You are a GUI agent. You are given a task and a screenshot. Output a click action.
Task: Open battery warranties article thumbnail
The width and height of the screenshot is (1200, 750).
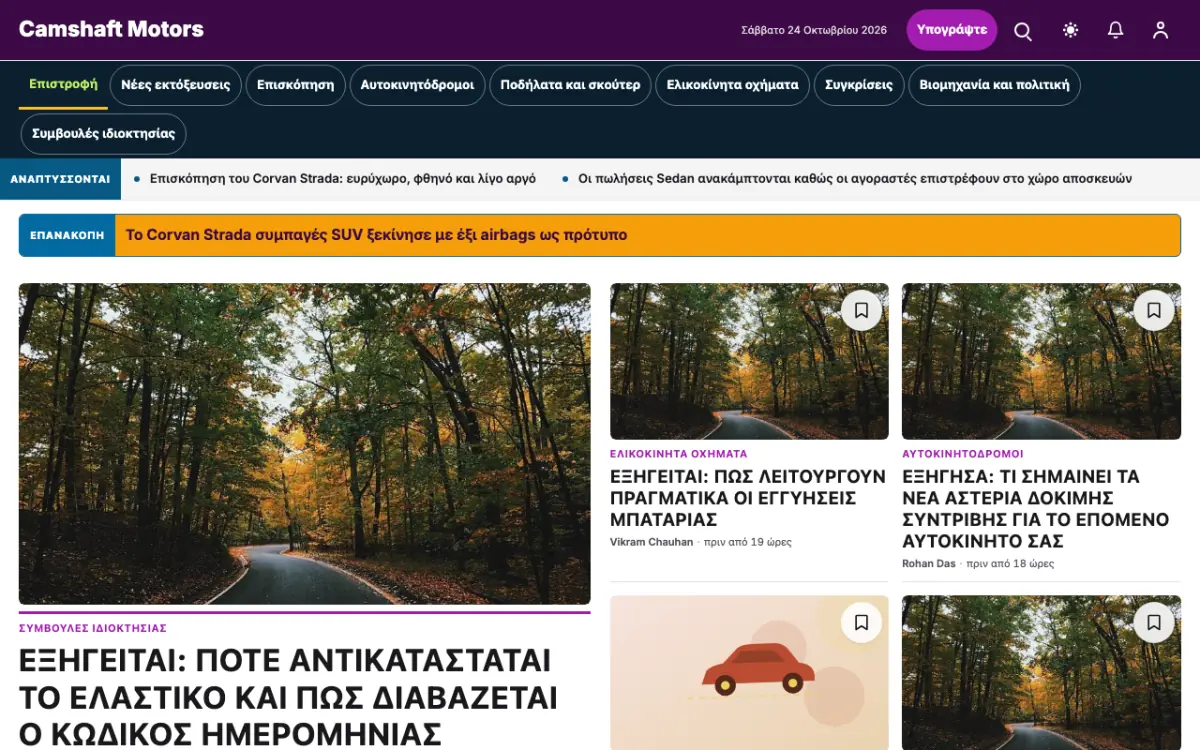(749, 361)
